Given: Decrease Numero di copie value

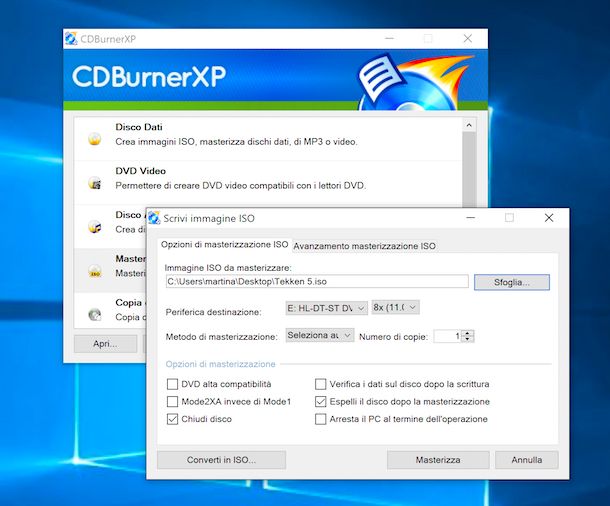Looking at the screenshot, I should (468, 339).
